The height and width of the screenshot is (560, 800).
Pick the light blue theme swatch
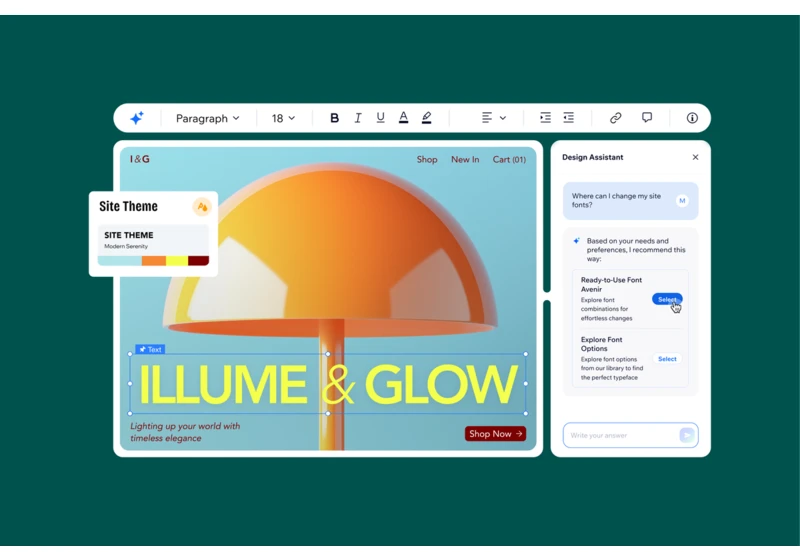(120, 261)
